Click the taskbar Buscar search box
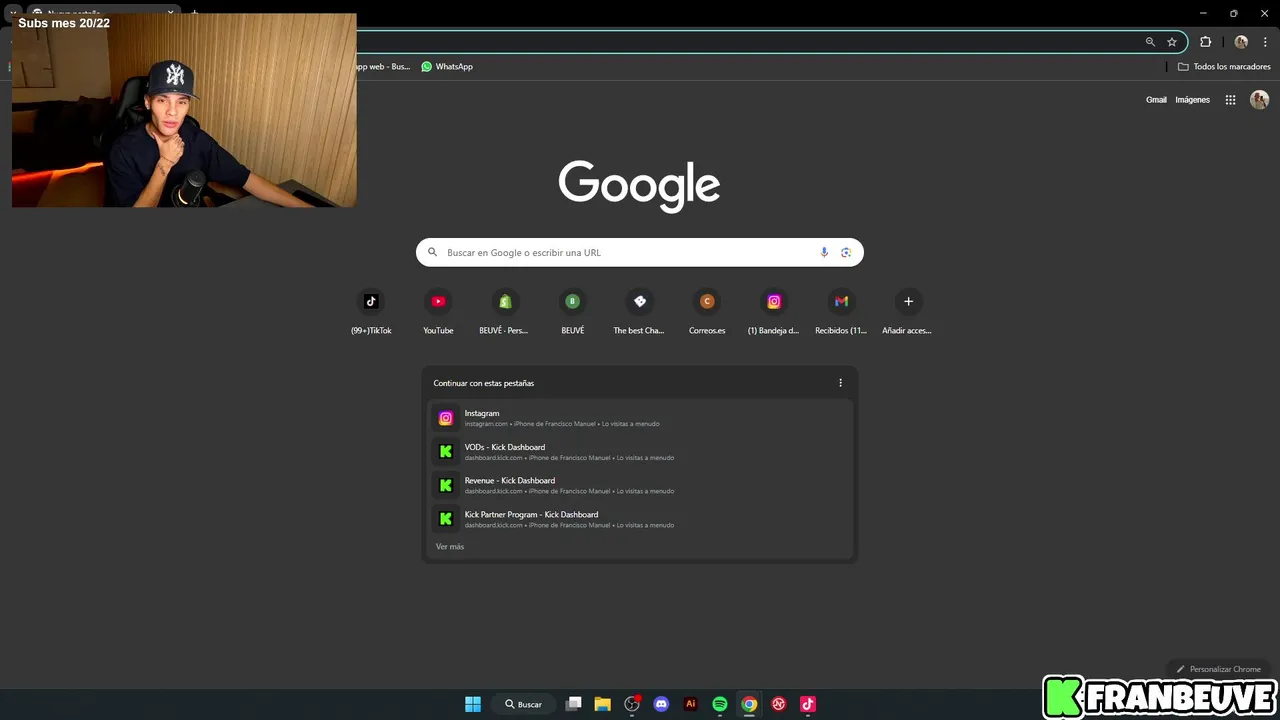Screen dimensions: 1280x720 pos(523,704)
